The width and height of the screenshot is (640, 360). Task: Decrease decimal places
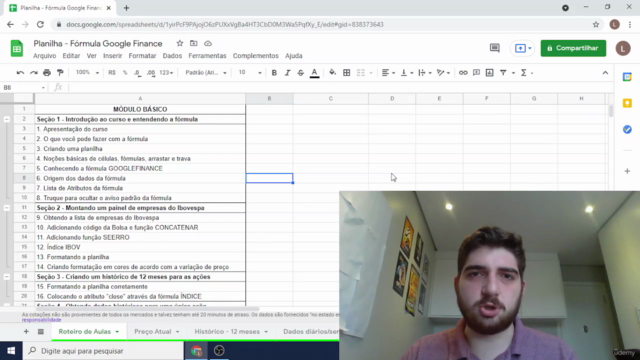[138, 73]
